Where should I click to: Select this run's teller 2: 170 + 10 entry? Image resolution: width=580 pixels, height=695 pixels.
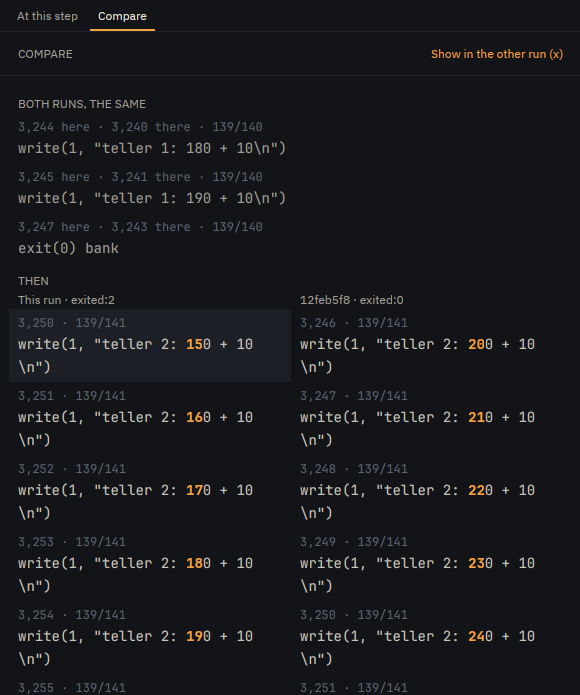150,492
